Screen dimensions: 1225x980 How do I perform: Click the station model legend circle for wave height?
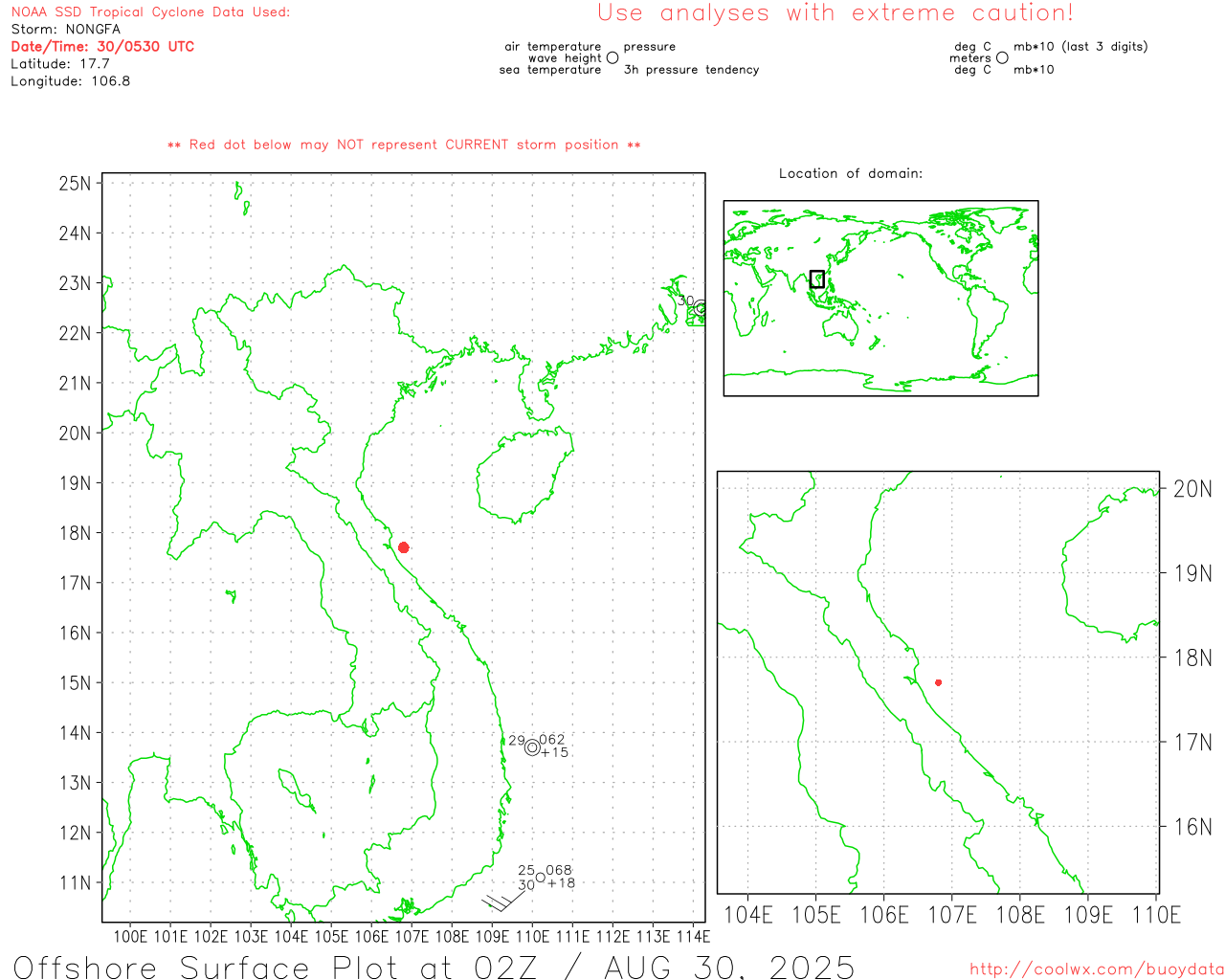click(612, 58)
